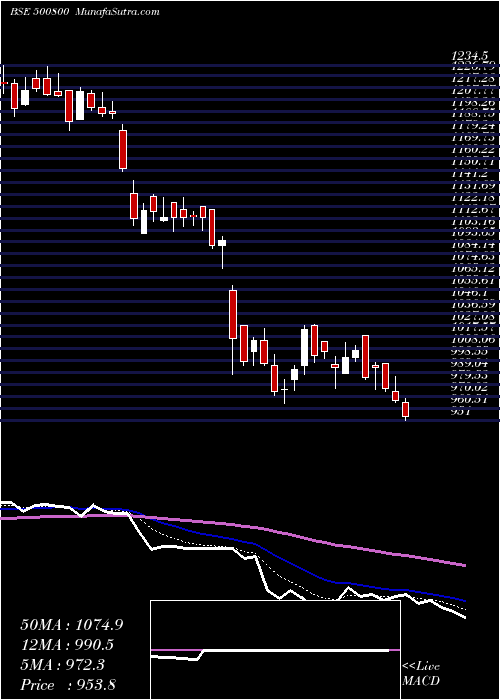Select the 12MA : 990.5 reading
The width and height of the screenshot is (500, 700).
[x=67, y=645]
